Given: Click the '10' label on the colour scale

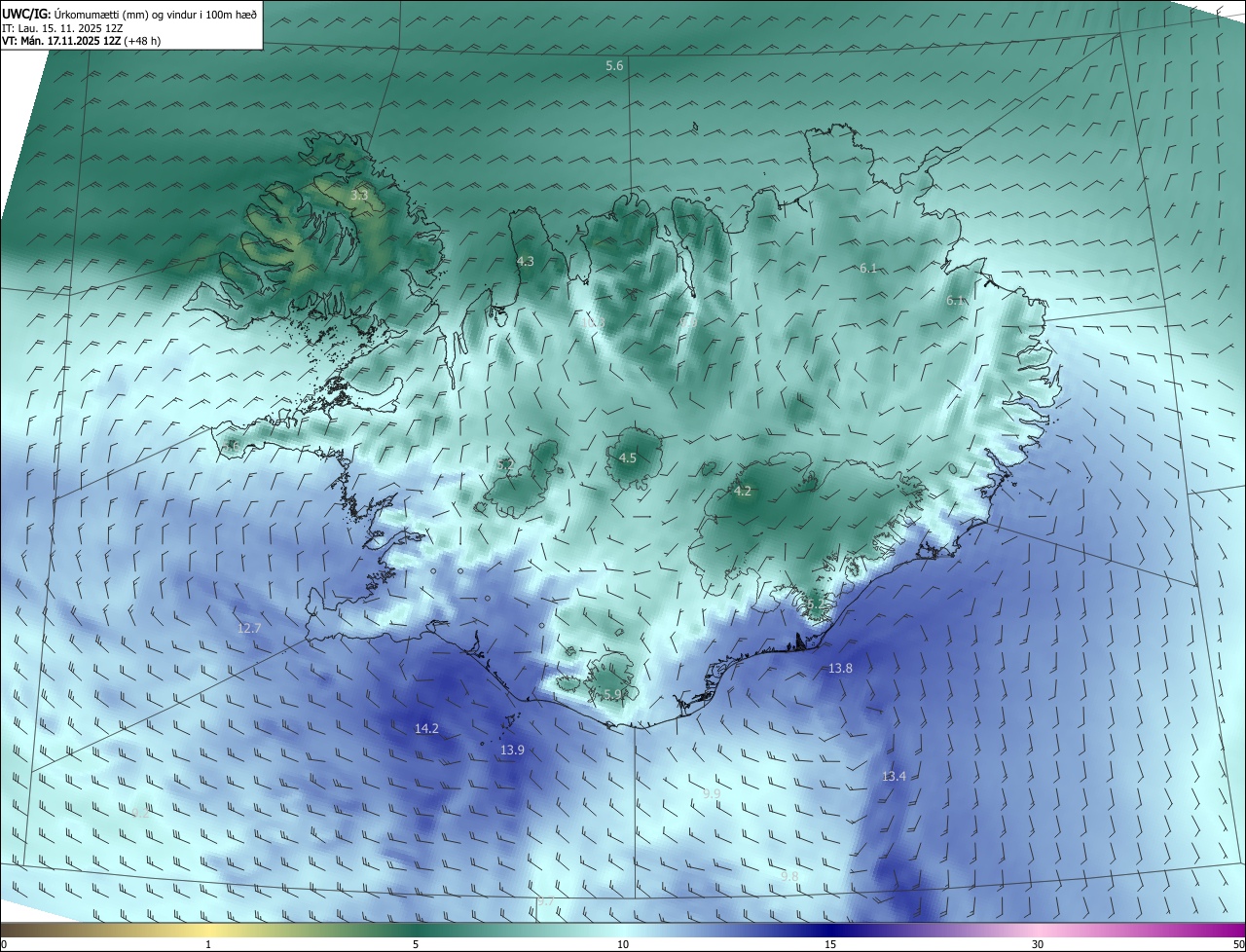Looking at the screenshot, I should pyautogui.click(x=623, y=944).
